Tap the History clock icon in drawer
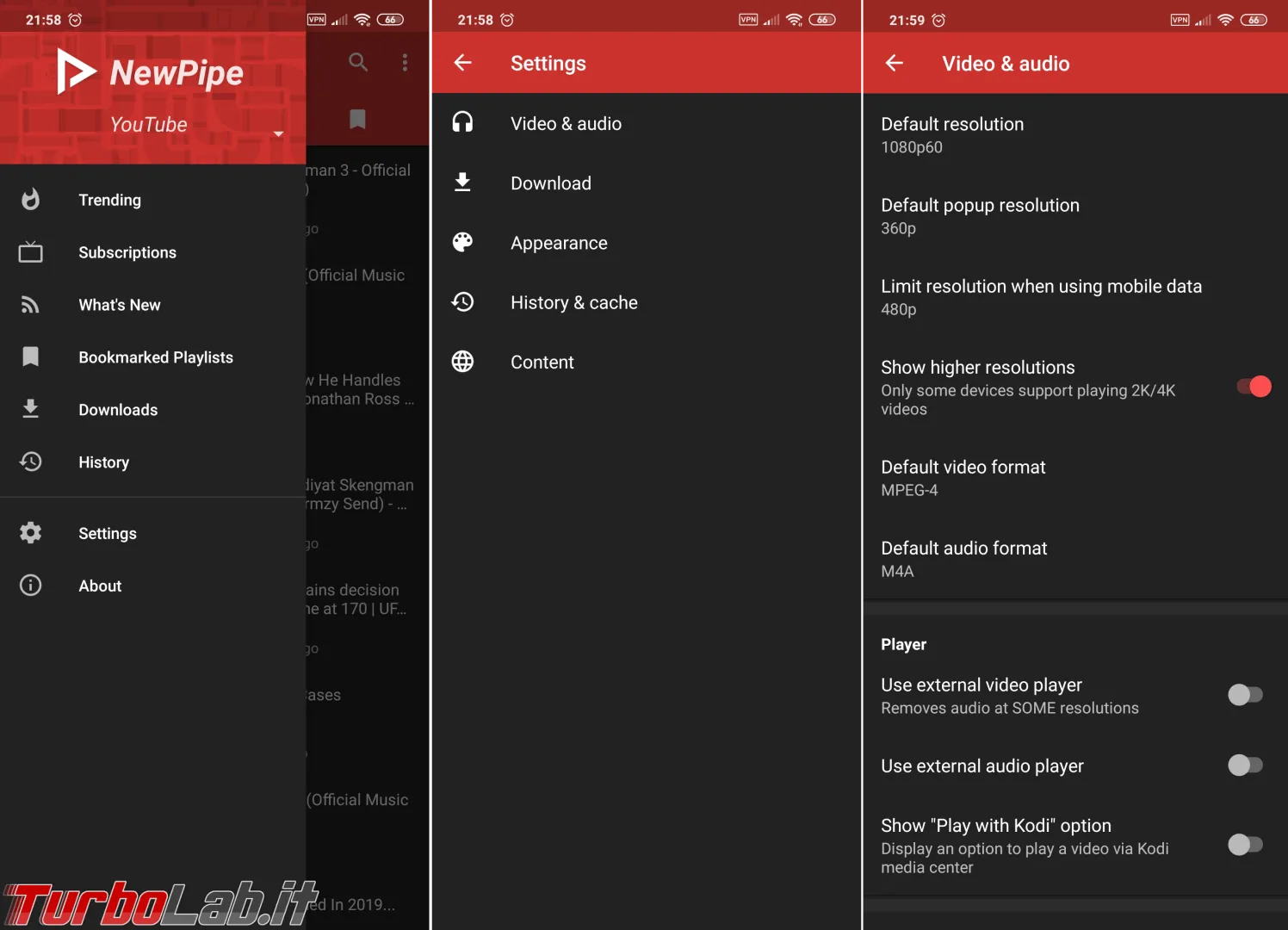Screen dimensions: 1288x930 click(30, 462)
